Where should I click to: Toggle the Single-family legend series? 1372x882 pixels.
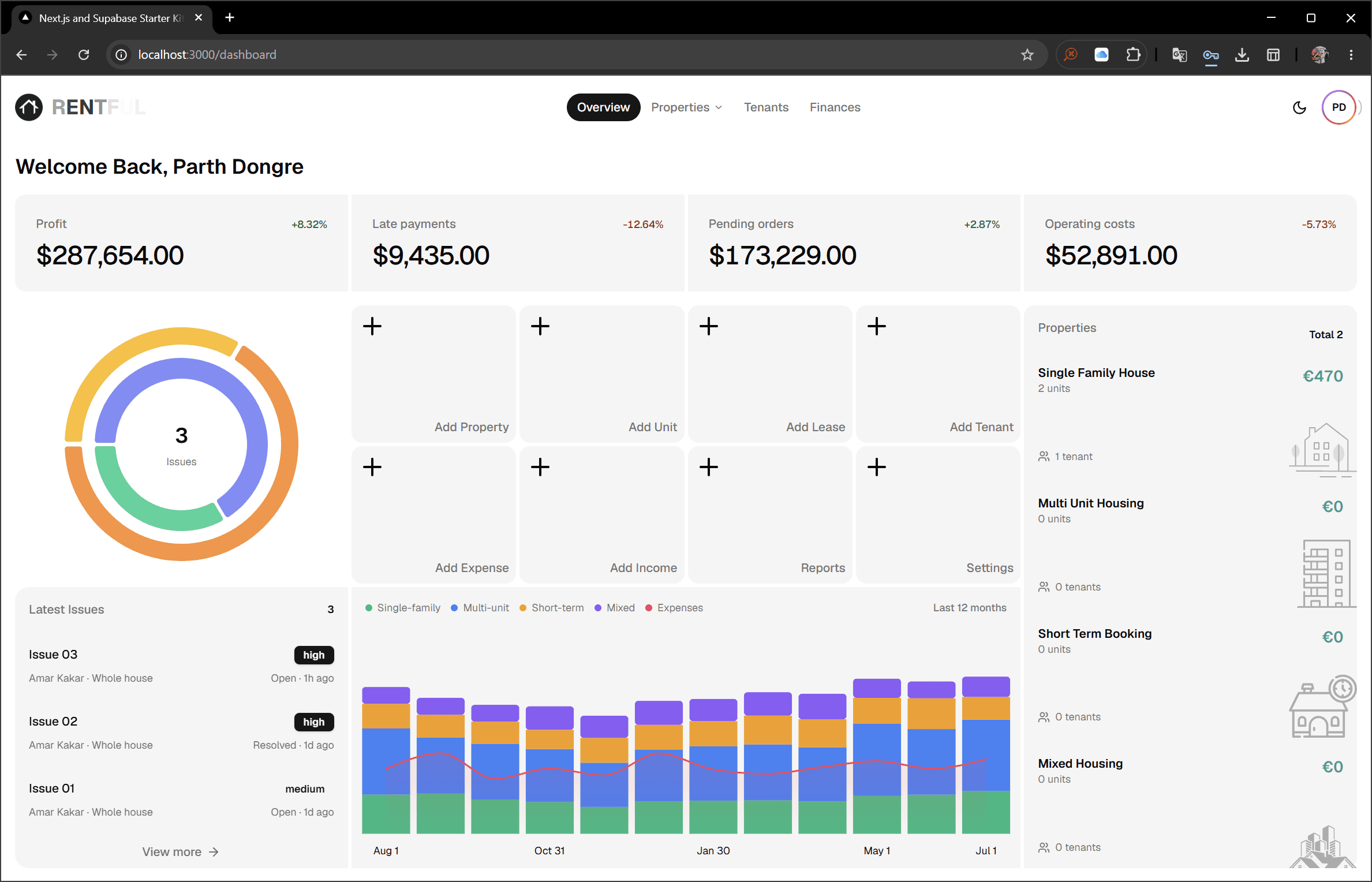point(403,608)
